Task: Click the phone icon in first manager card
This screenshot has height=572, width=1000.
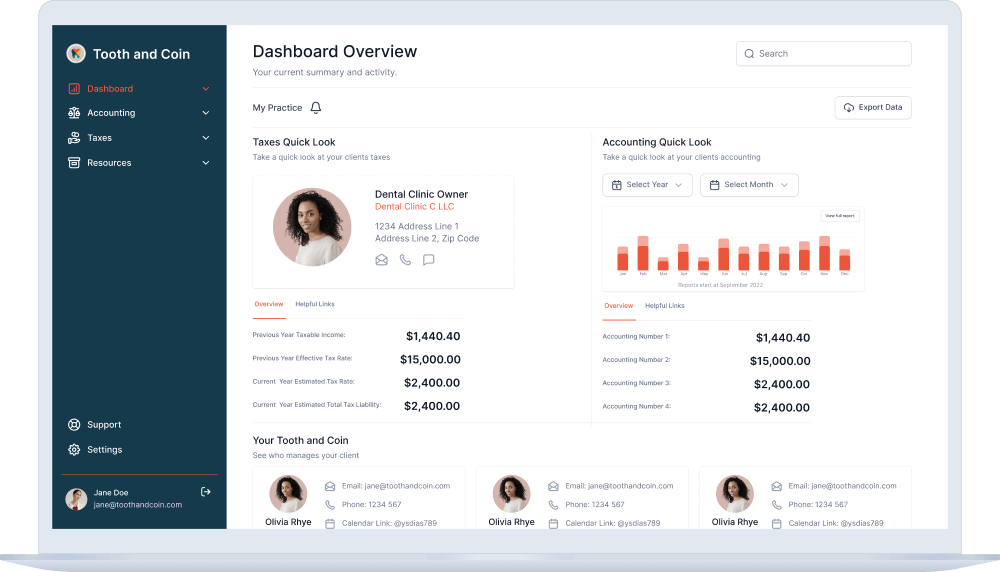Action: pyautogui.click(x=330, y=505)
